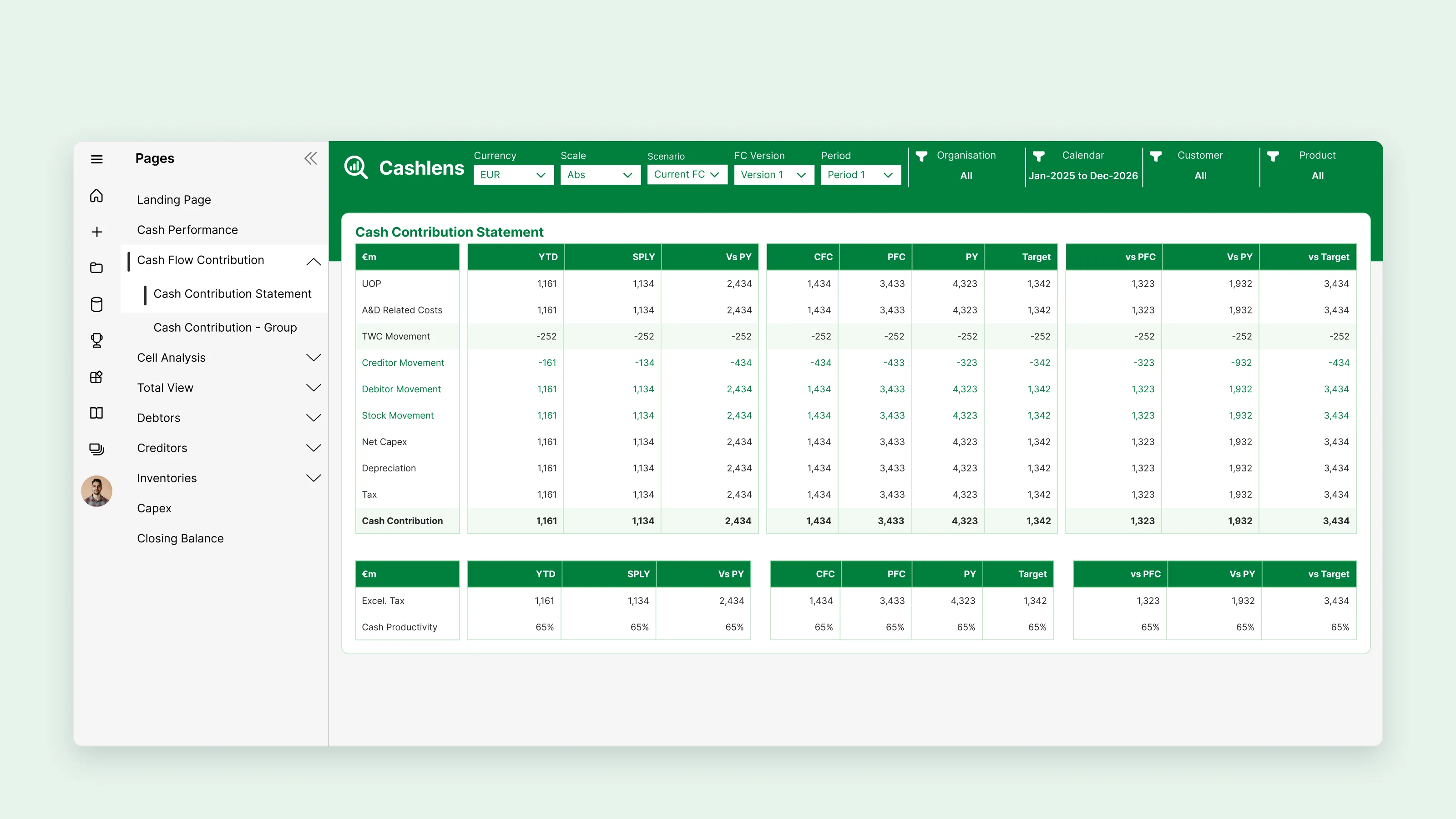This screenshot has height=819, width=1456.
Task: Click the stacked screens icon
Action: [x=96, y=449]
